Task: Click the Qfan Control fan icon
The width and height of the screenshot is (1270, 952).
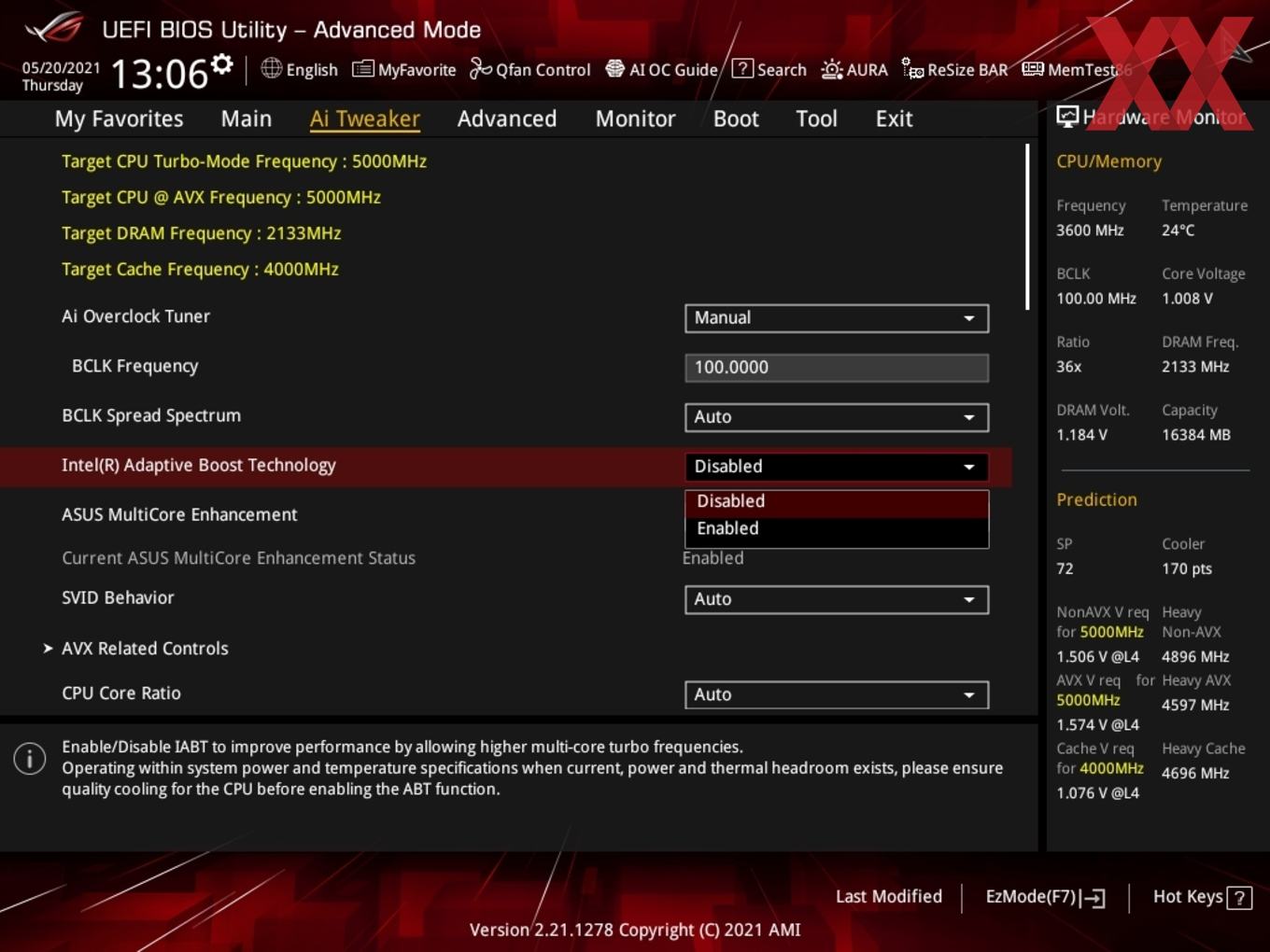Action: pos(480,68)
